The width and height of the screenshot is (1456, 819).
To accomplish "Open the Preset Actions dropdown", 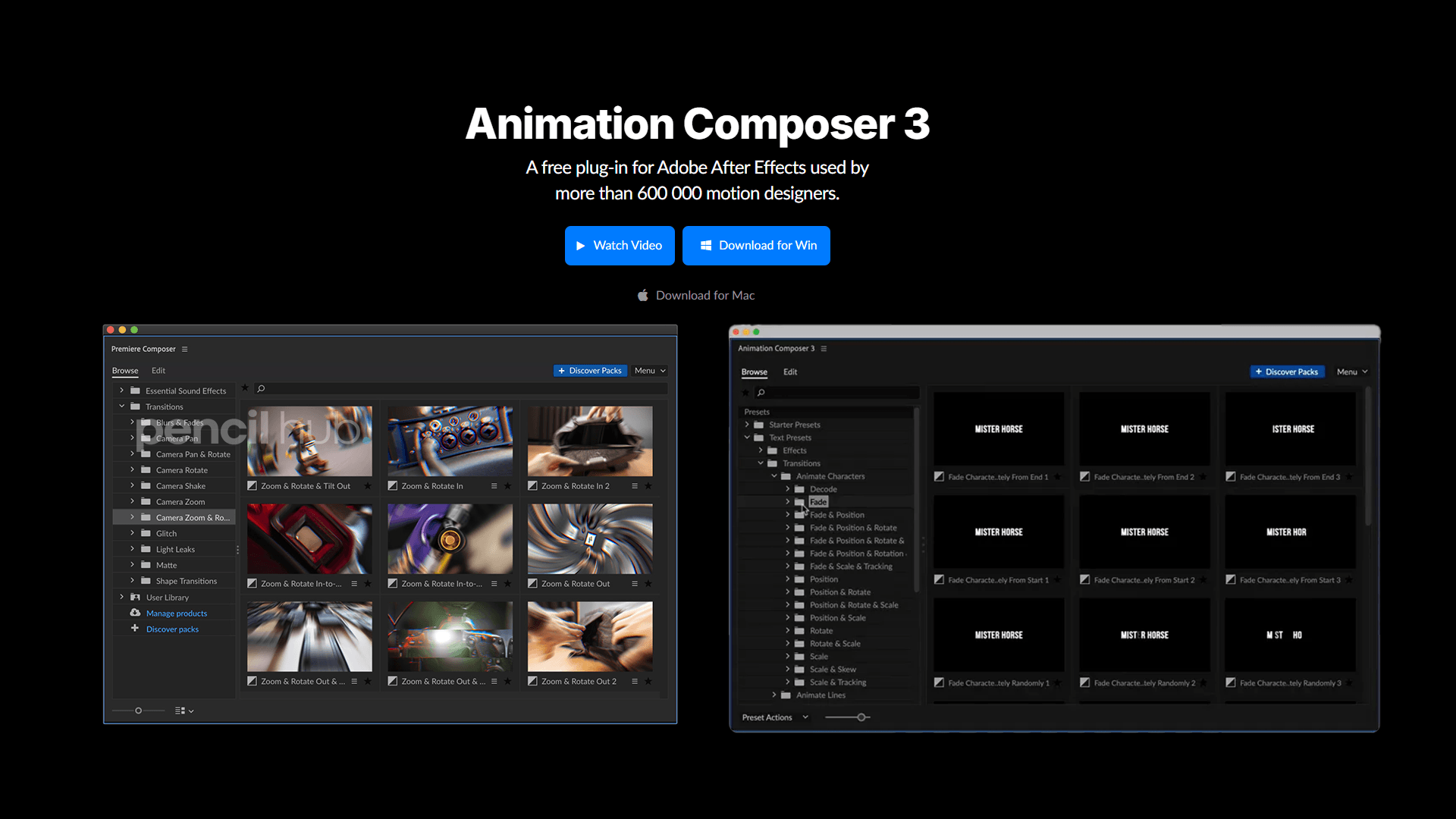I will tap(775, 717).
